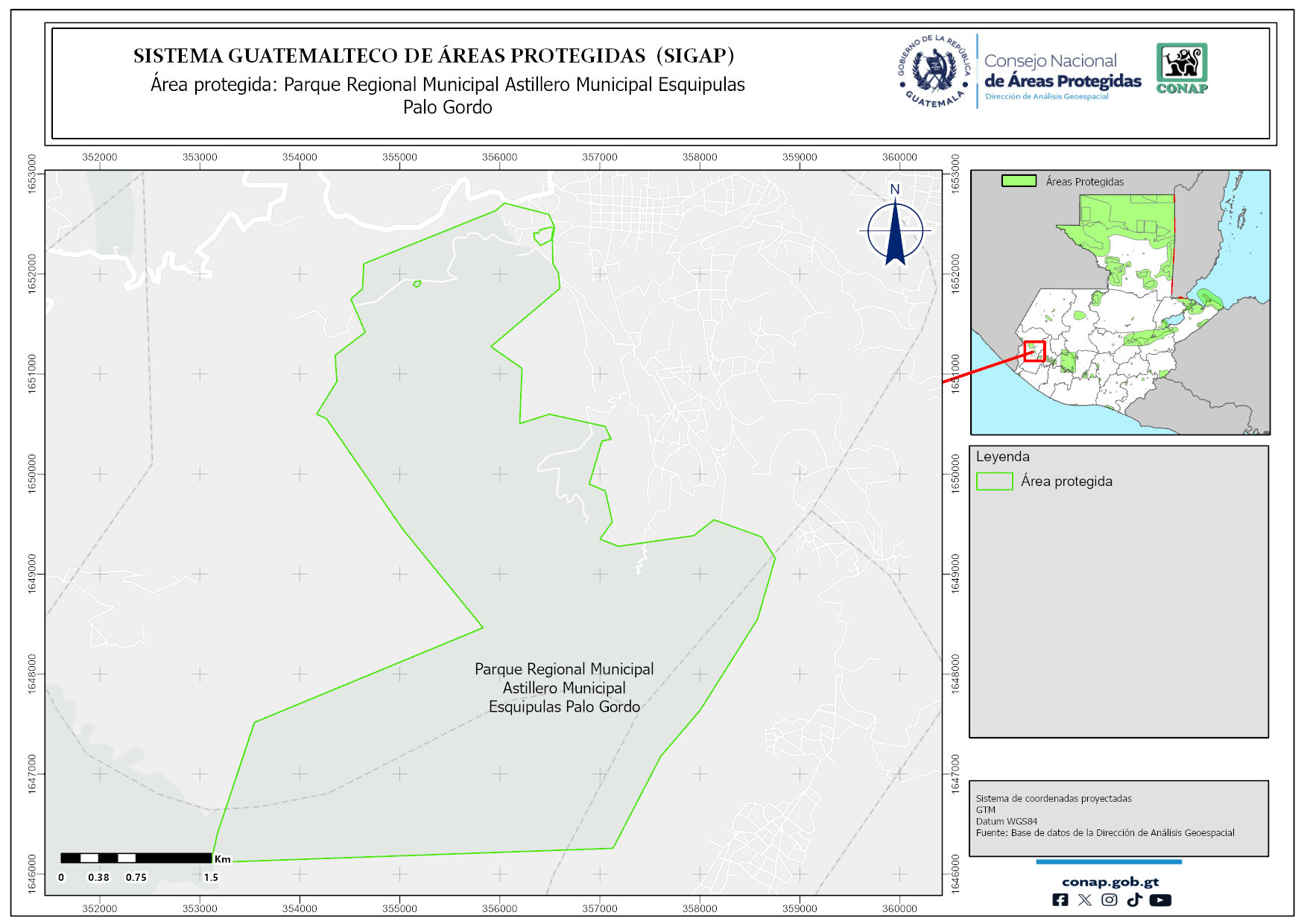Click the small green polygon near the park's north tip

tap(544, 236)
